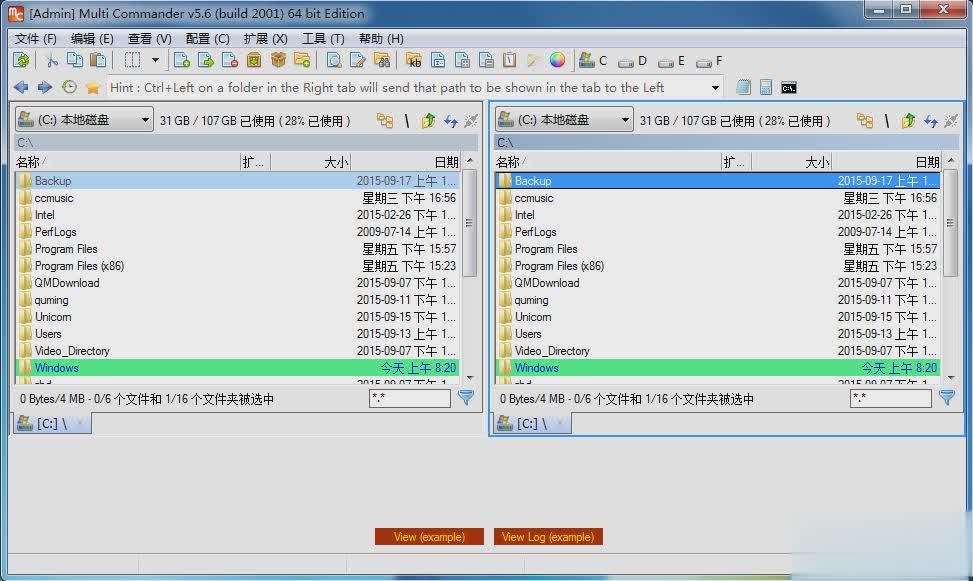Click the multicolor wheel icon
973x581 pixels.
click(557, 60)
